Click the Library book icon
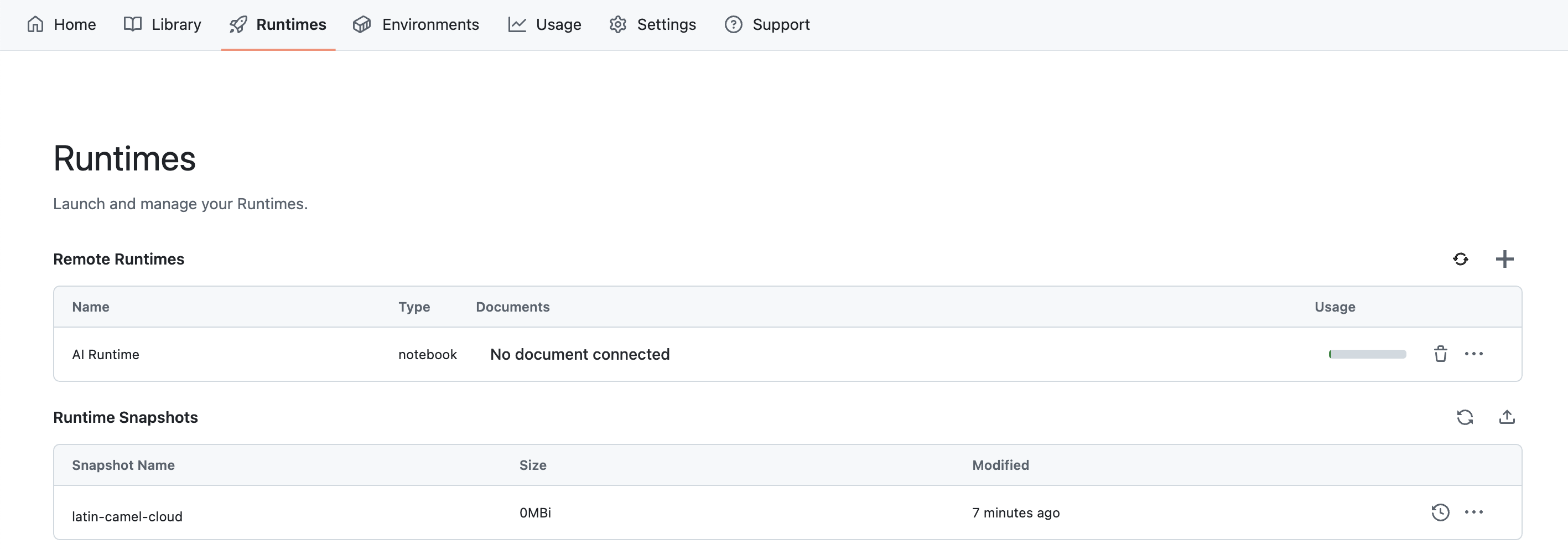Image resolution: width=1568 pixels, height=549 pixels. 133,24
